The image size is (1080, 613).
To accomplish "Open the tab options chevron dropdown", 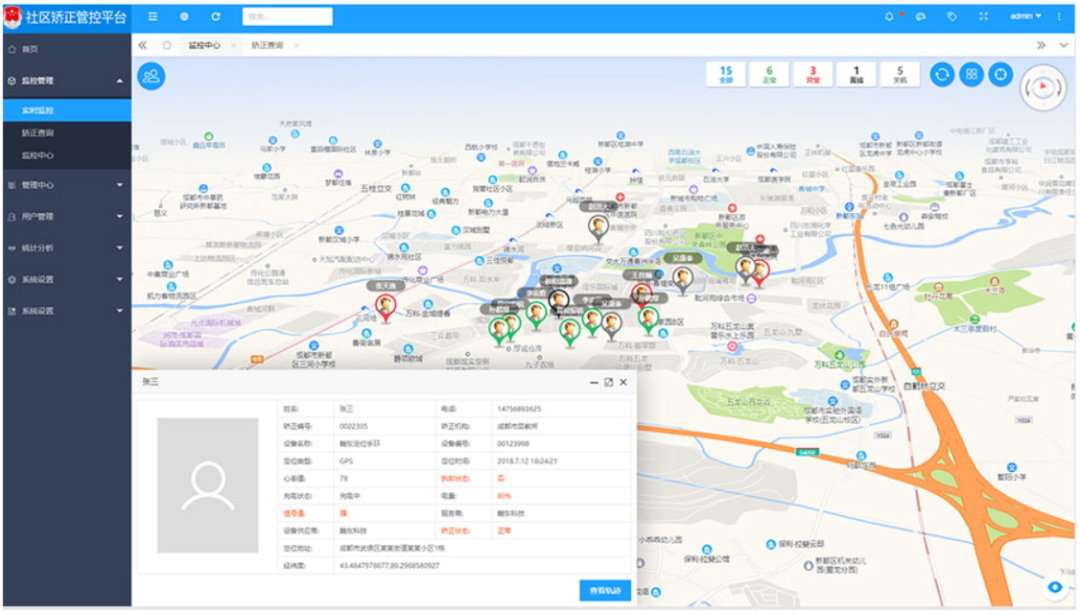I will pyautogui.click(x=1064, y=45).
